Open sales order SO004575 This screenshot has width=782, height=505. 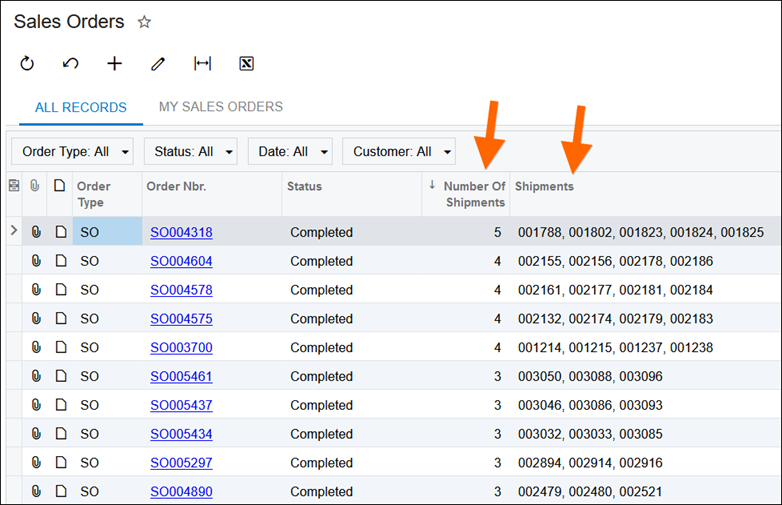pyautogui.click(x=182, y=319)
